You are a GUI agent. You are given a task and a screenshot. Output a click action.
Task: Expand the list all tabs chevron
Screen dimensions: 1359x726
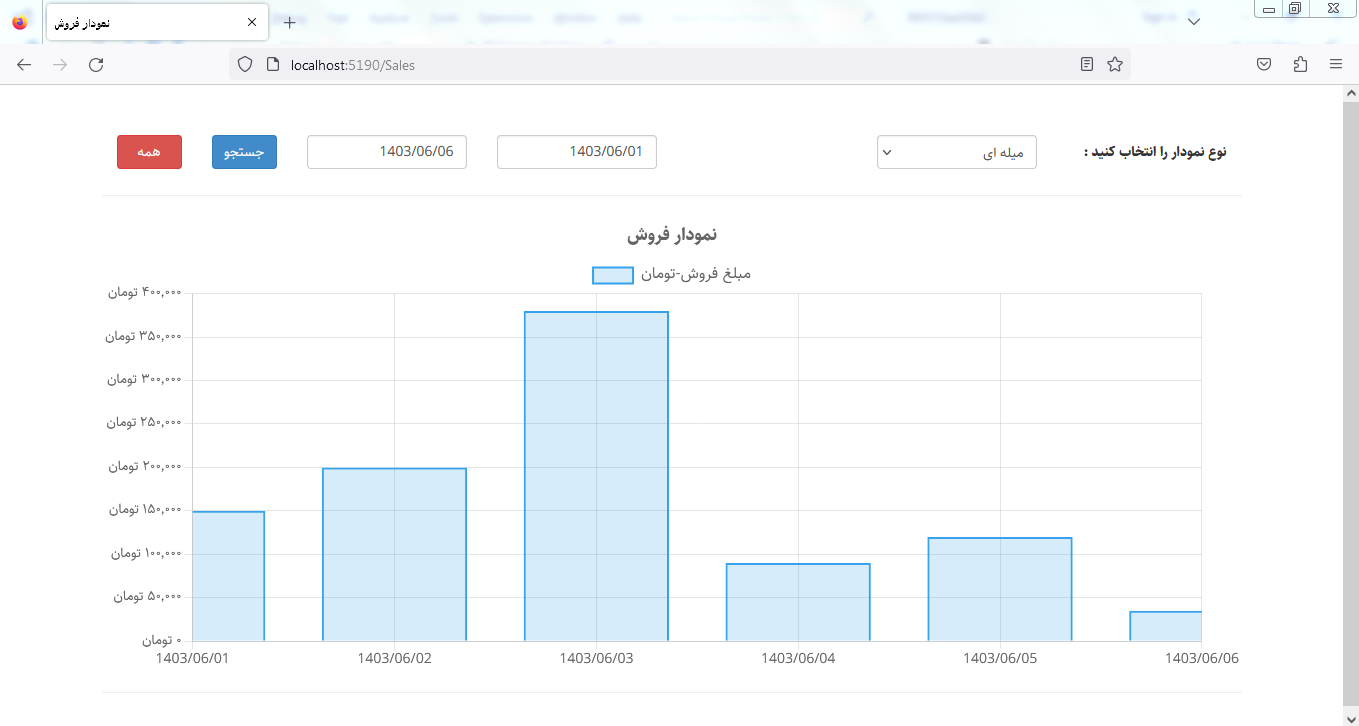tap(1193, 22)
